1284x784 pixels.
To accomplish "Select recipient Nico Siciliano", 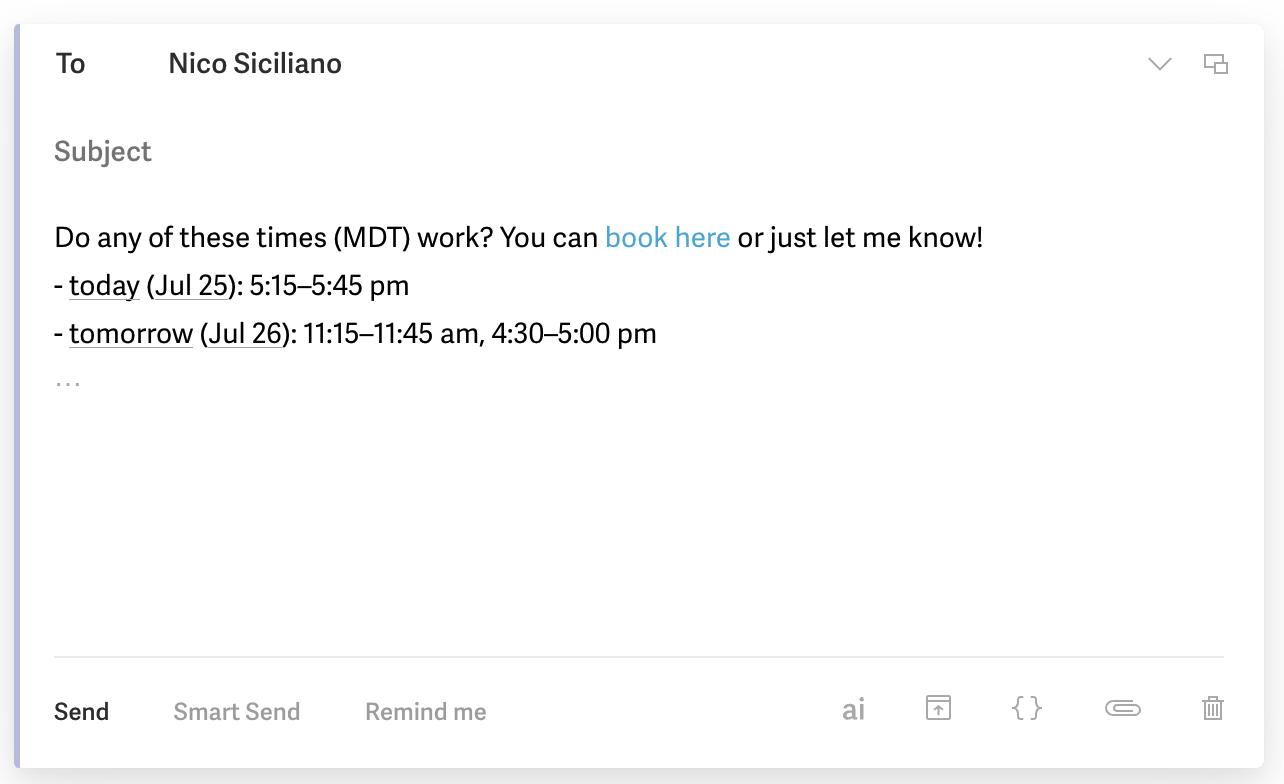I will 255,64.
